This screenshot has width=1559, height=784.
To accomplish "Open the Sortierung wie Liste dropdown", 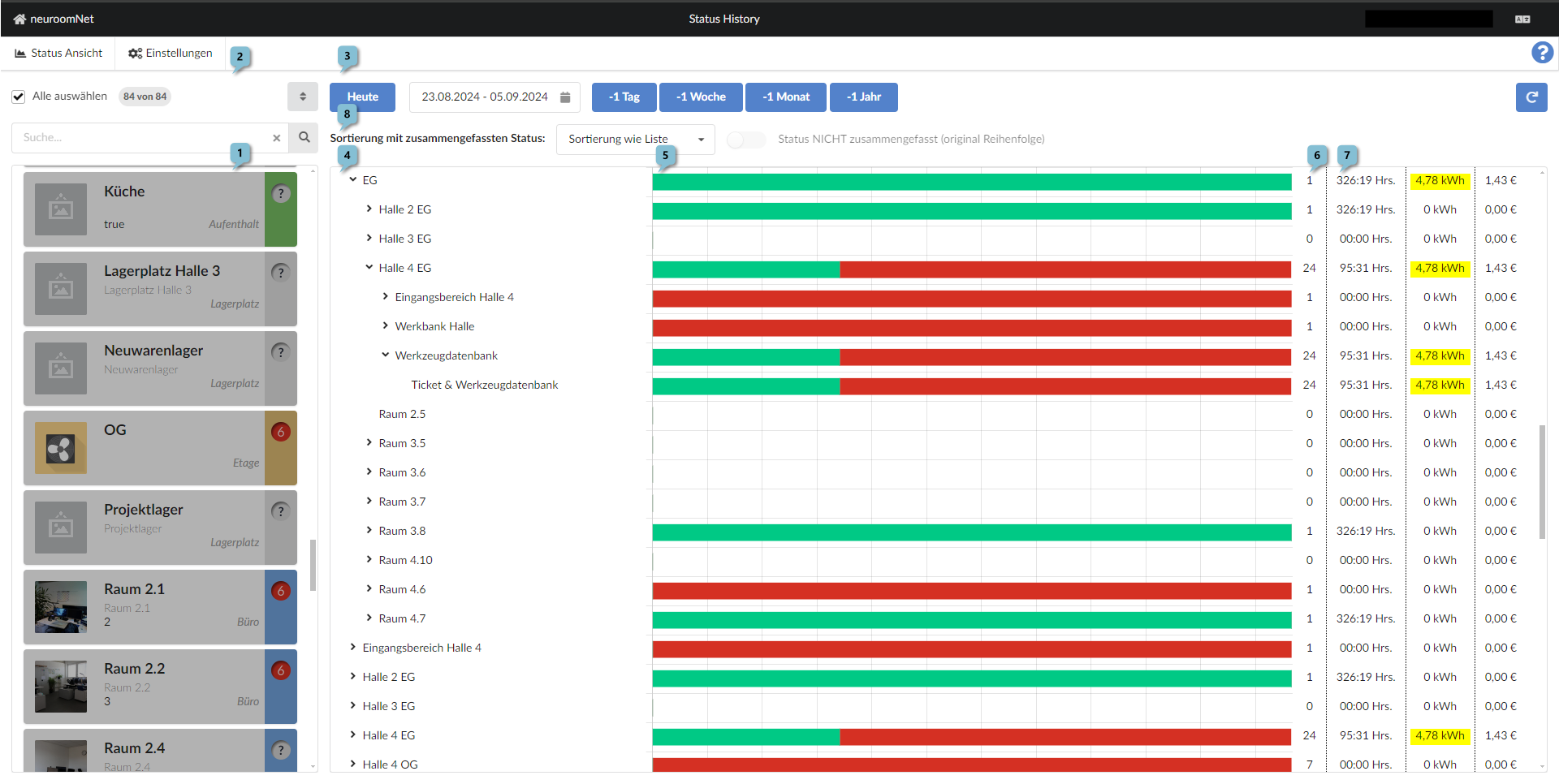I will (635, 140).
